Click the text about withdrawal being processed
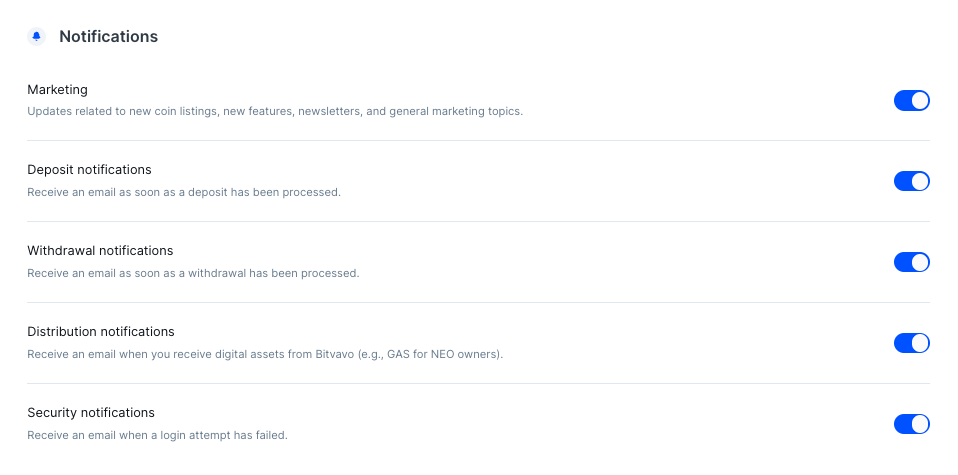The image size is (958, 475). 193,273
